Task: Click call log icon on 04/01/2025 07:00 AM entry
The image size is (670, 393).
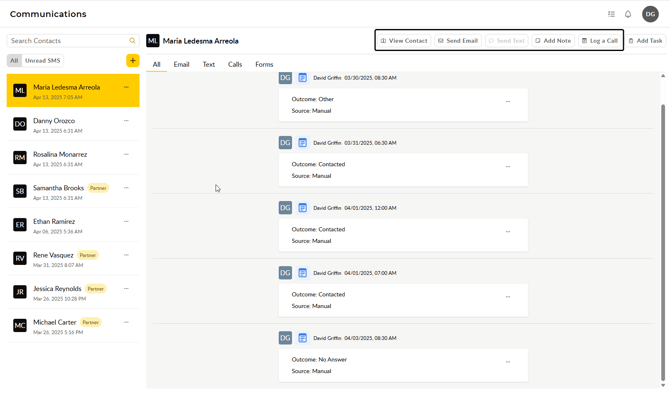Action: coord(303,273)
